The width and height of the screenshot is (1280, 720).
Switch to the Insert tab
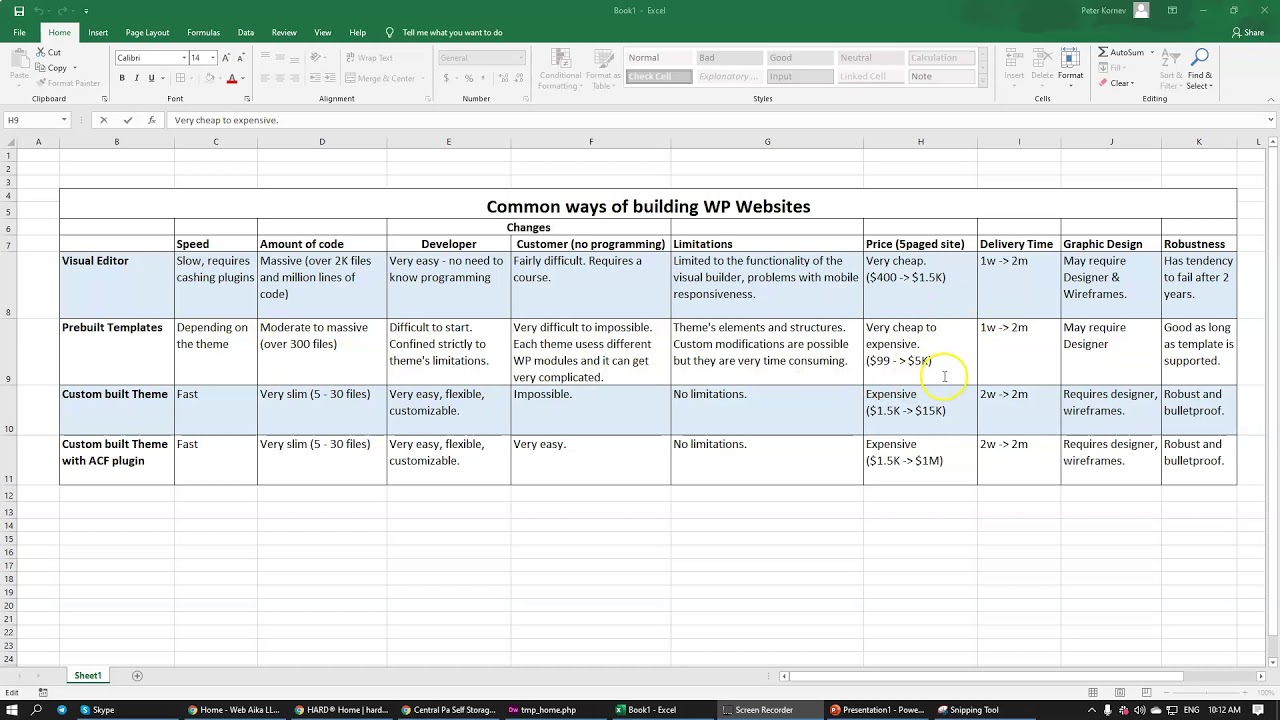(98, 32)
